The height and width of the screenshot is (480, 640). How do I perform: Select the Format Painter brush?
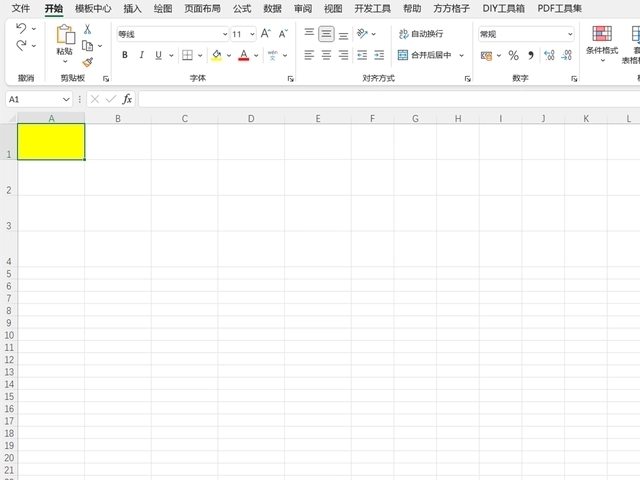pyautogui.click(x=87, y=62)
